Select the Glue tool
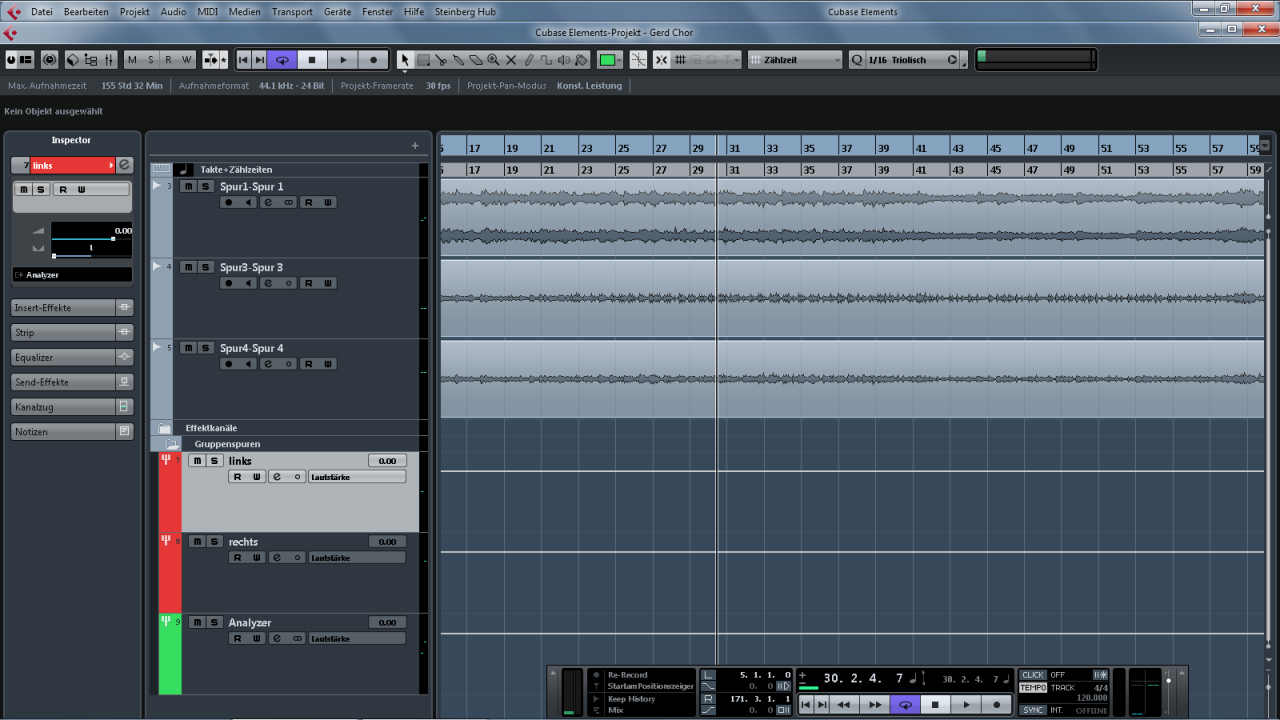This screenshot has height=720, width=1280. (458, 60)
